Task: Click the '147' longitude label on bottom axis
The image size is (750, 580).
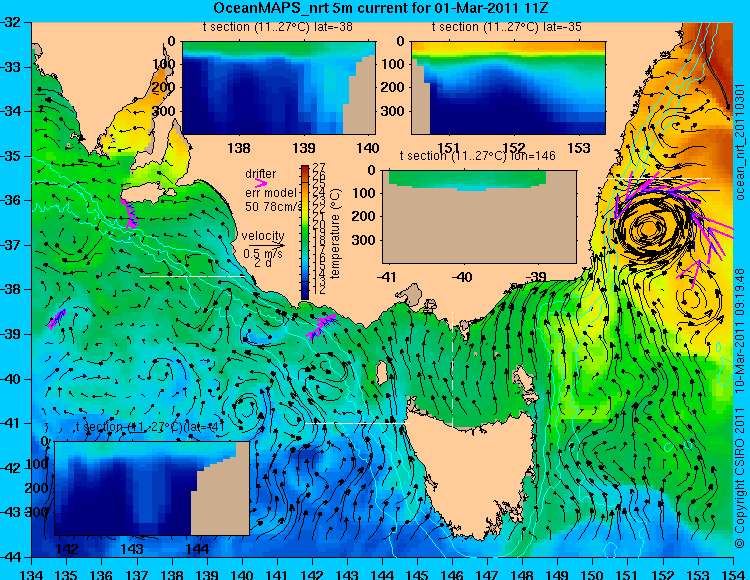Action: tap(487, 574)
